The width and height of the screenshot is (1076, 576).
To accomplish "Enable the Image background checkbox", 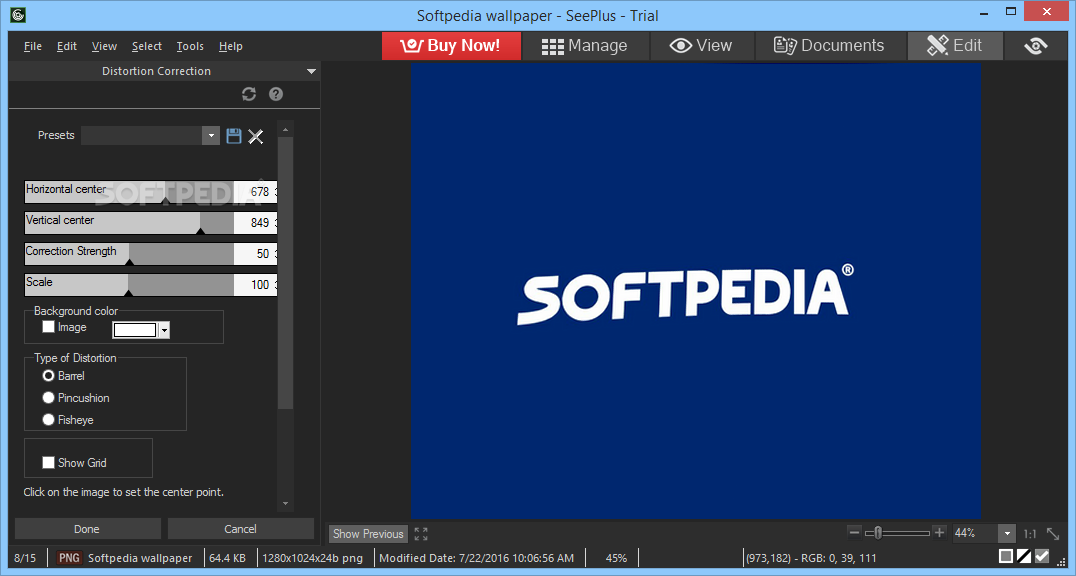I will point(48,327).
